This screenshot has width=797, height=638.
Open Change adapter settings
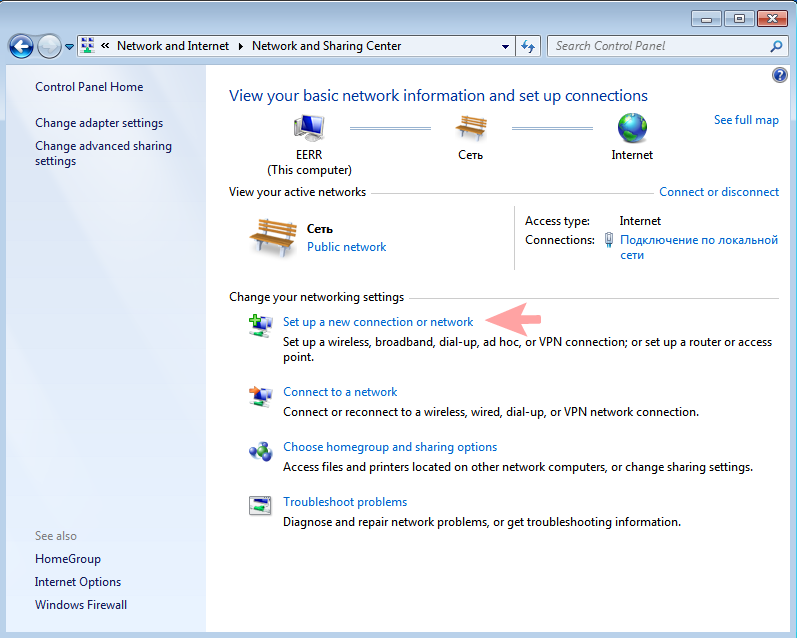pos(99,123)
